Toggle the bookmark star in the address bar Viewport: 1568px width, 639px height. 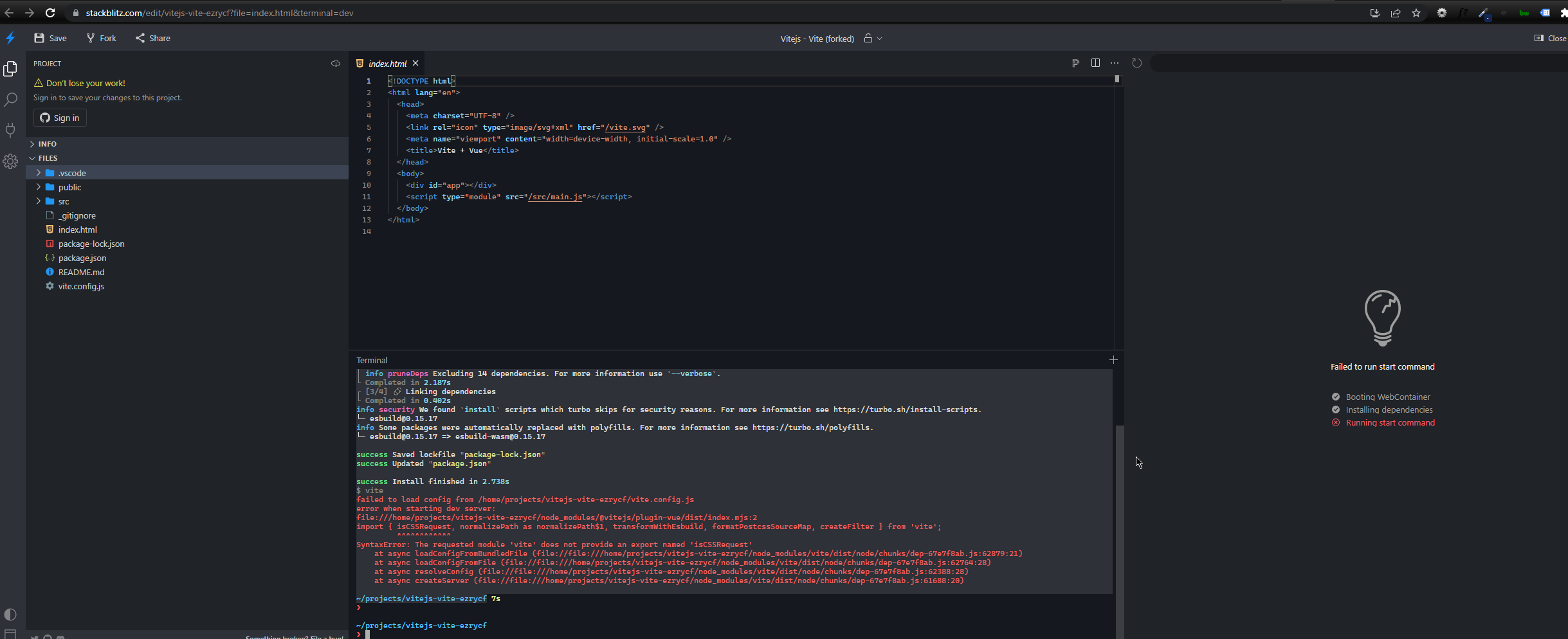(x=1416, y=12)
